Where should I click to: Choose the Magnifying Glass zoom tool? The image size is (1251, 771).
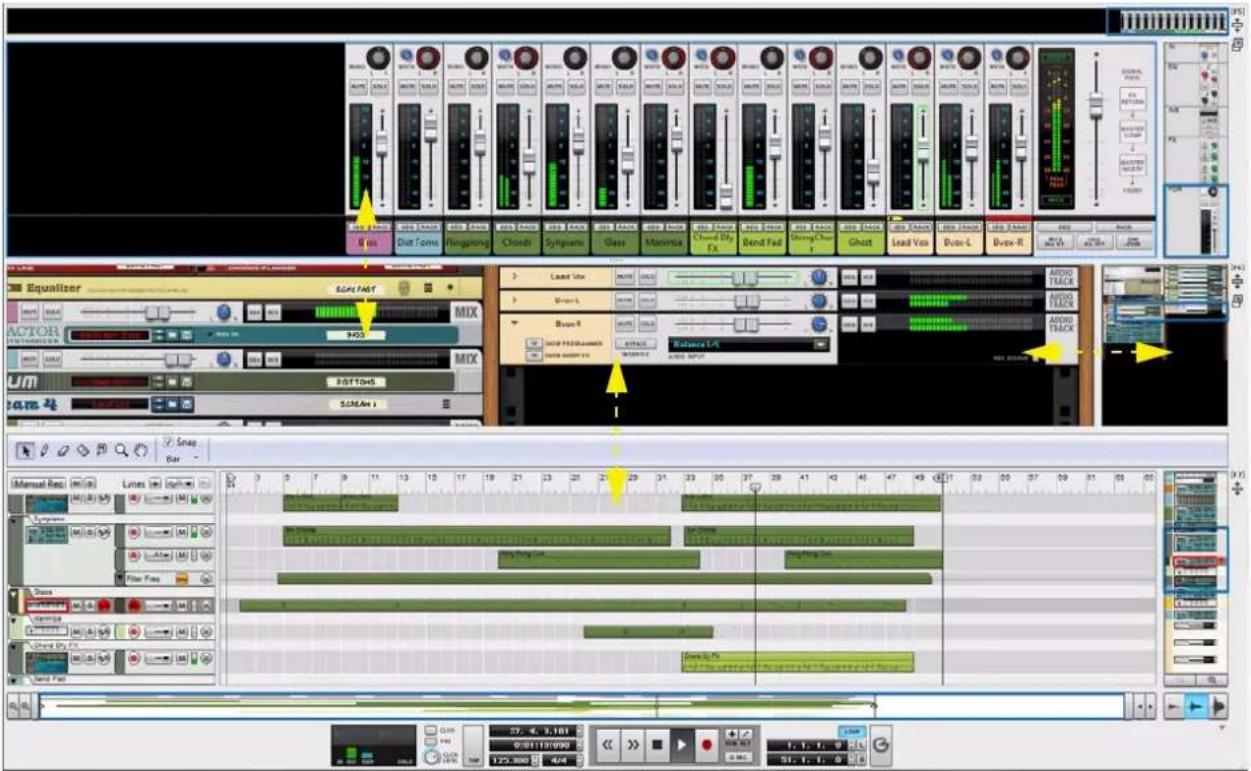point(120,449)
